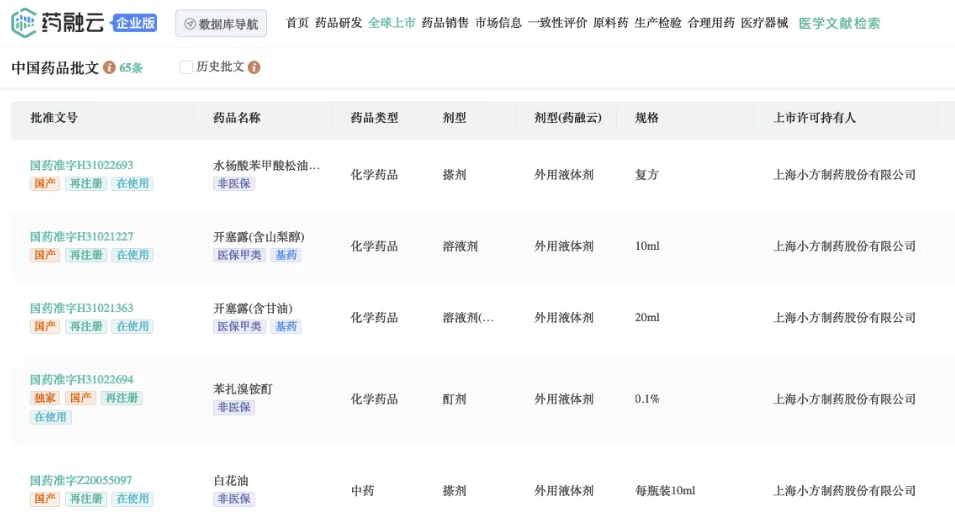Click the 0.1% specification cell
Image resolution: width=955 pixels, height=522 pixels.
[x=647, y=399]
